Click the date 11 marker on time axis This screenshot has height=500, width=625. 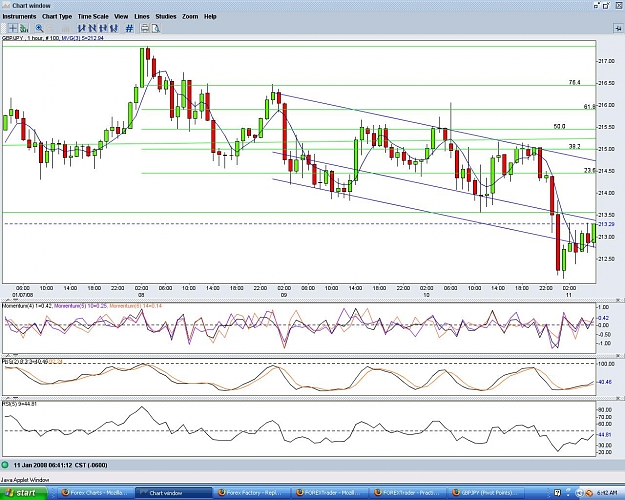click(x=569, y=295)
